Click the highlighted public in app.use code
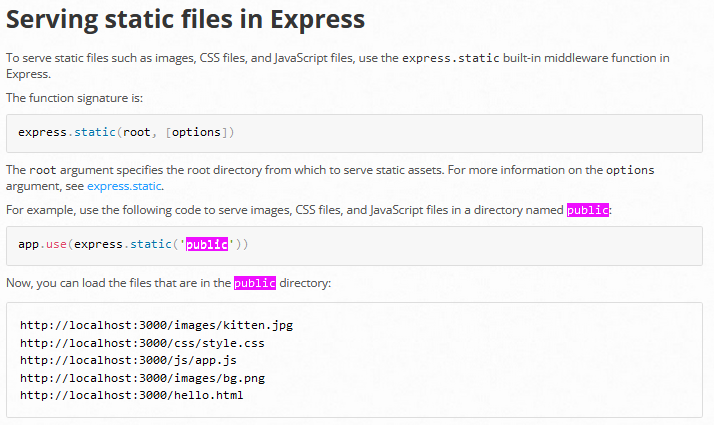 click(x=207, y=244)
